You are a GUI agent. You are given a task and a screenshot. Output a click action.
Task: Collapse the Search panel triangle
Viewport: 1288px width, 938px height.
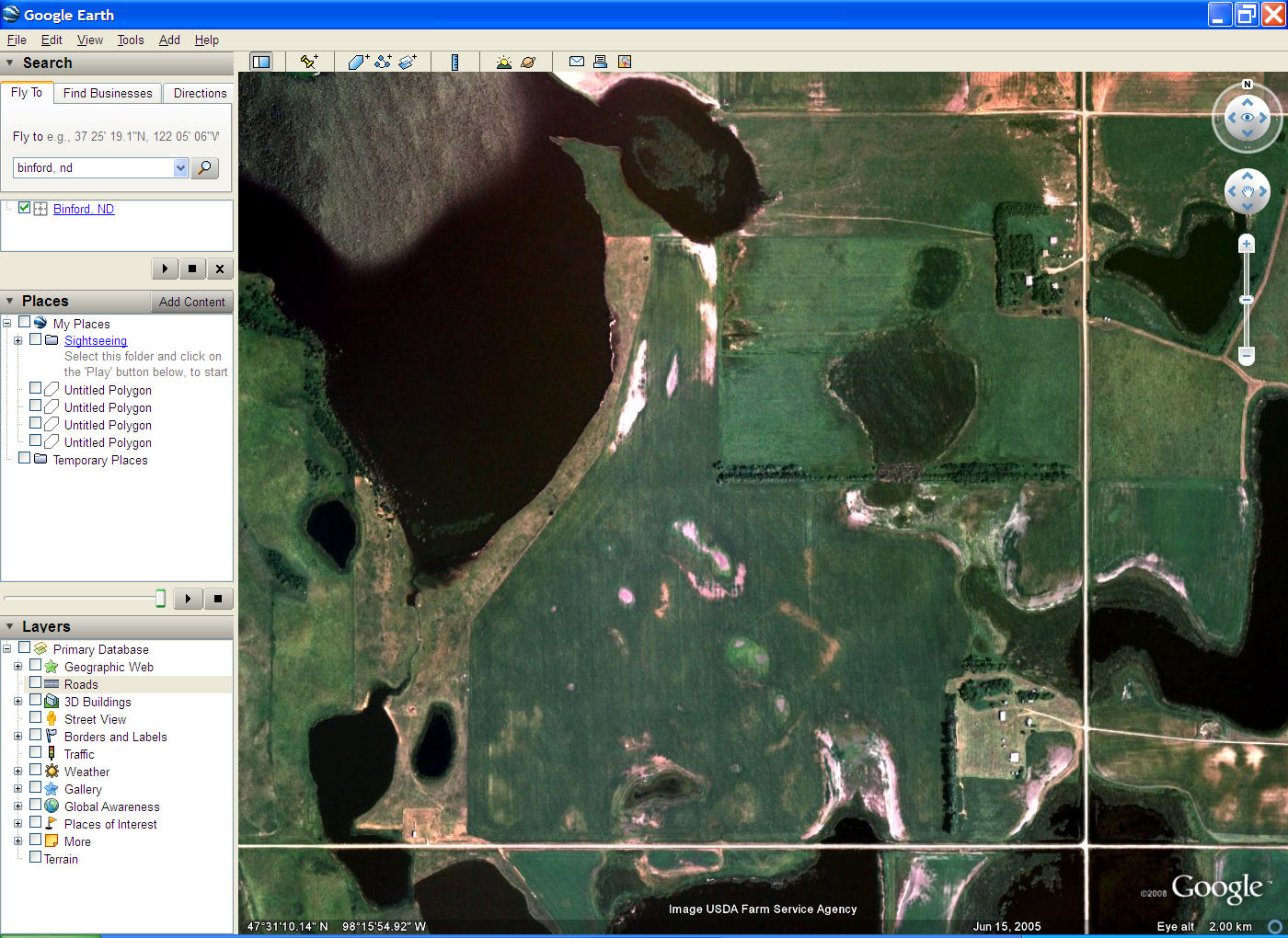(x=10, y=63)
